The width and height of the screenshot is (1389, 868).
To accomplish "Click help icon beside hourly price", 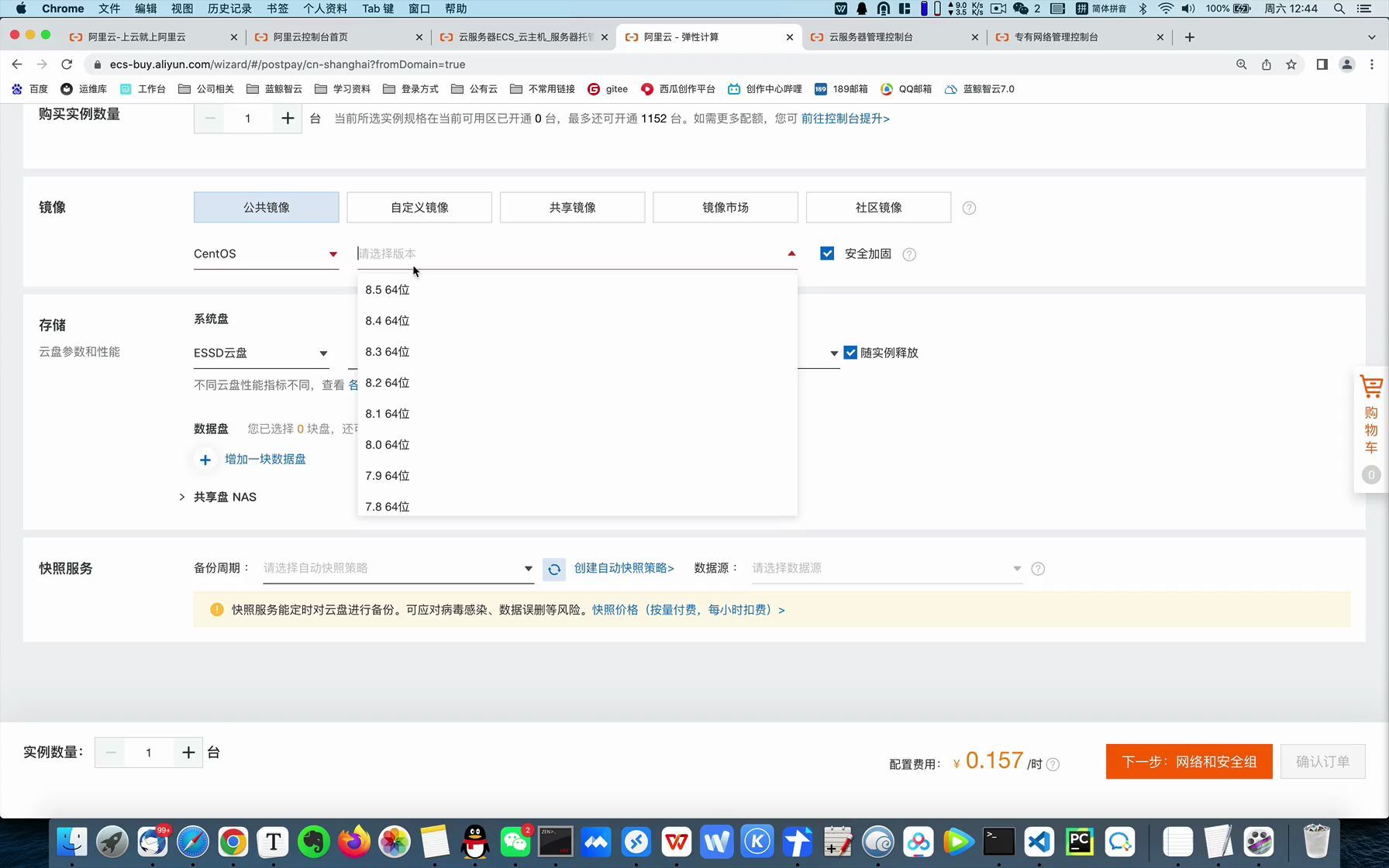I will pyautogui.click(x=1053, y=765).
